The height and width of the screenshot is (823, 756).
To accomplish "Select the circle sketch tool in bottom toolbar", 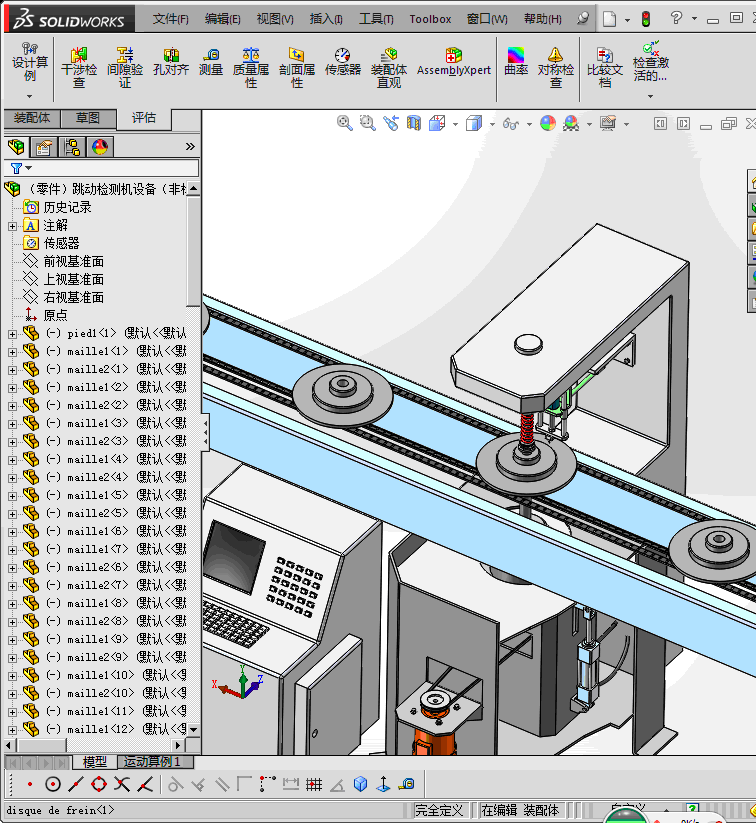I will 52,784.
